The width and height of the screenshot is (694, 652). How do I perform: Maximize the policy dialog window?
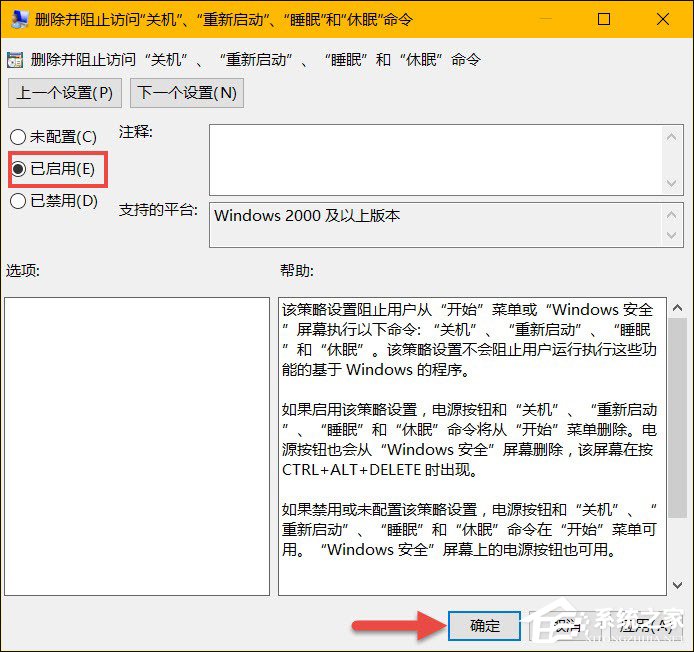click(604, 19)
